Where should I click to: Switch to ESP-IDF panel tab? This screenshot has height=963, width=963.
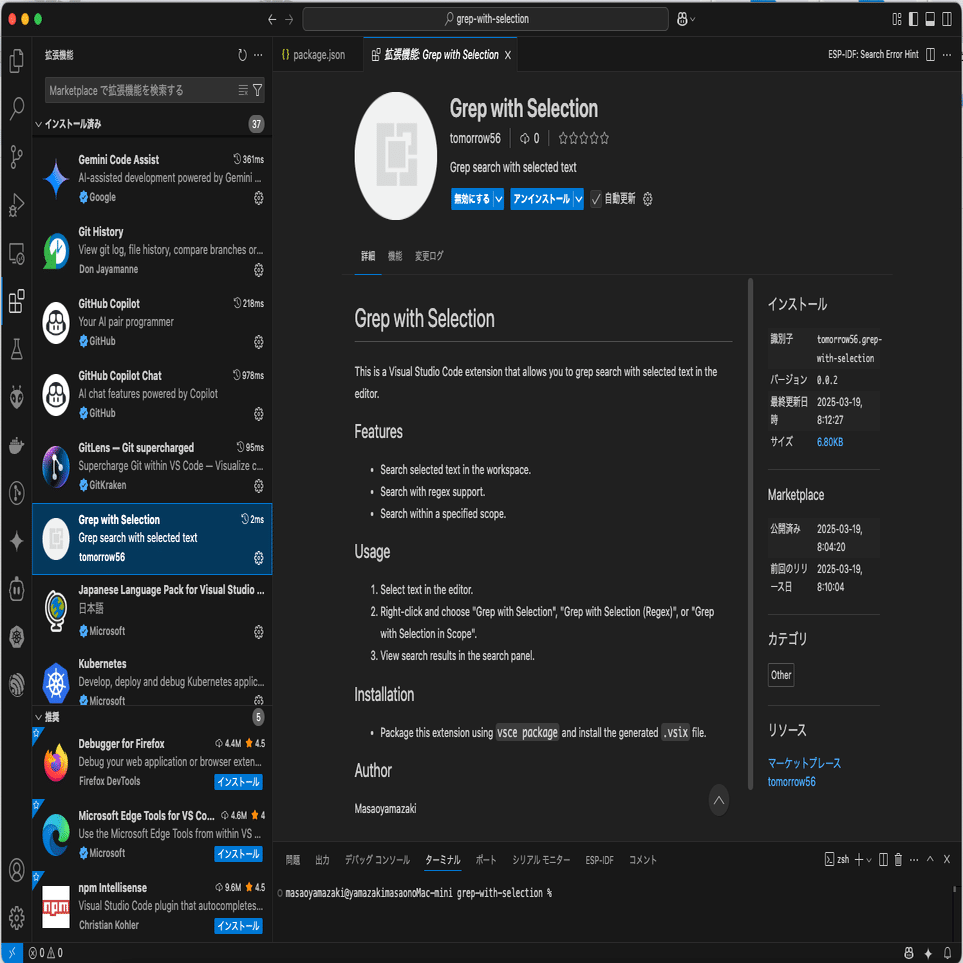(599, 860)
